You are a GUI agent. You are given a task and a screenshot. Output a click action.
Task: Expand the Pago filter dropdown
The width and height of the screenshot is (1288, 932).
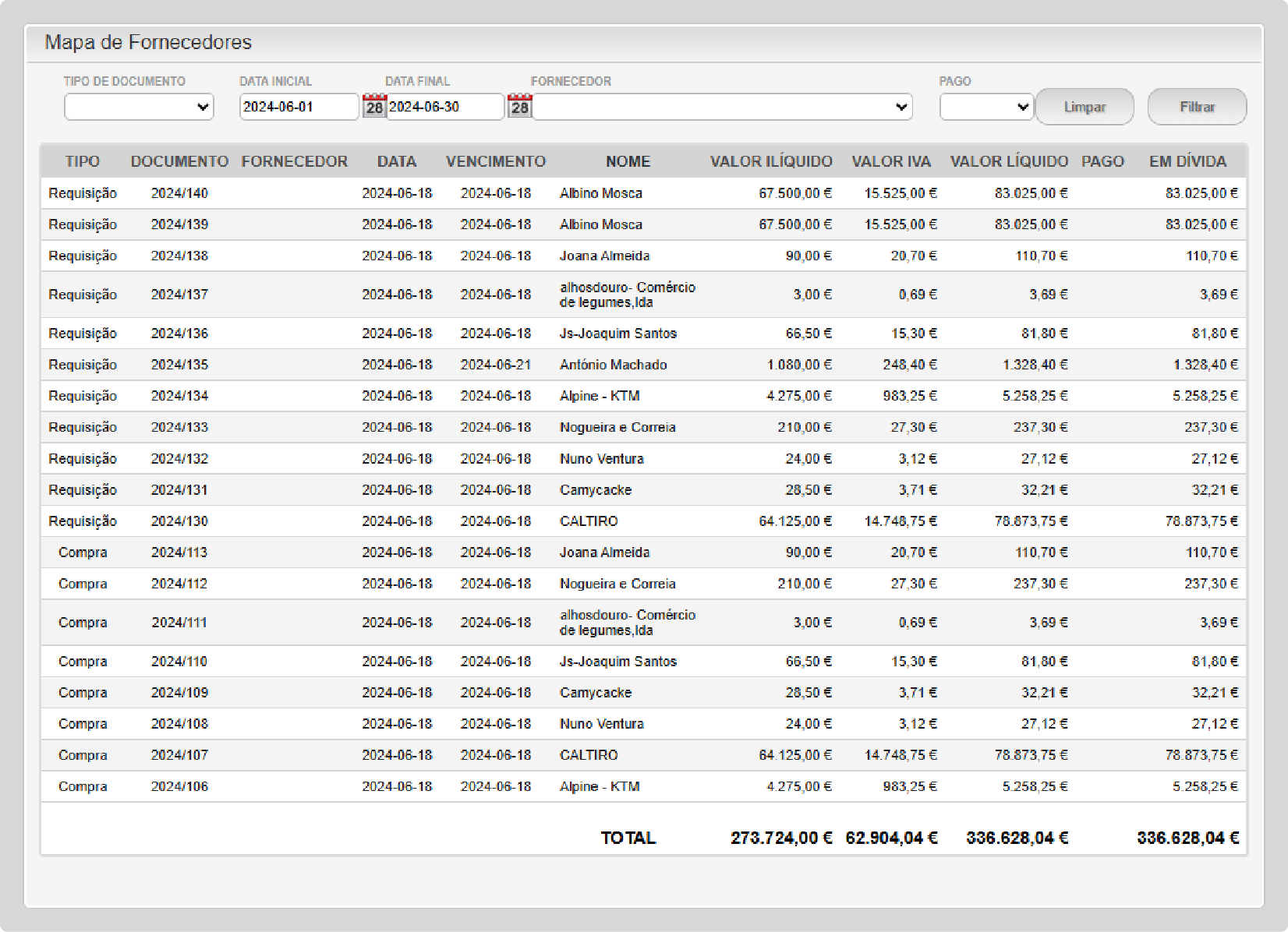(986, 107)
